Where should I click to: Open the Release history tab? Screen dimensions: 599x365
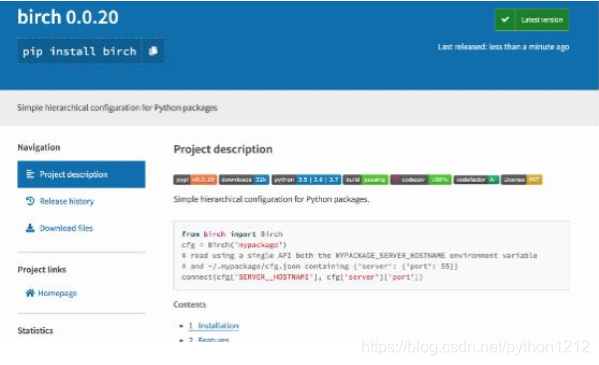[x=66, y=201]
